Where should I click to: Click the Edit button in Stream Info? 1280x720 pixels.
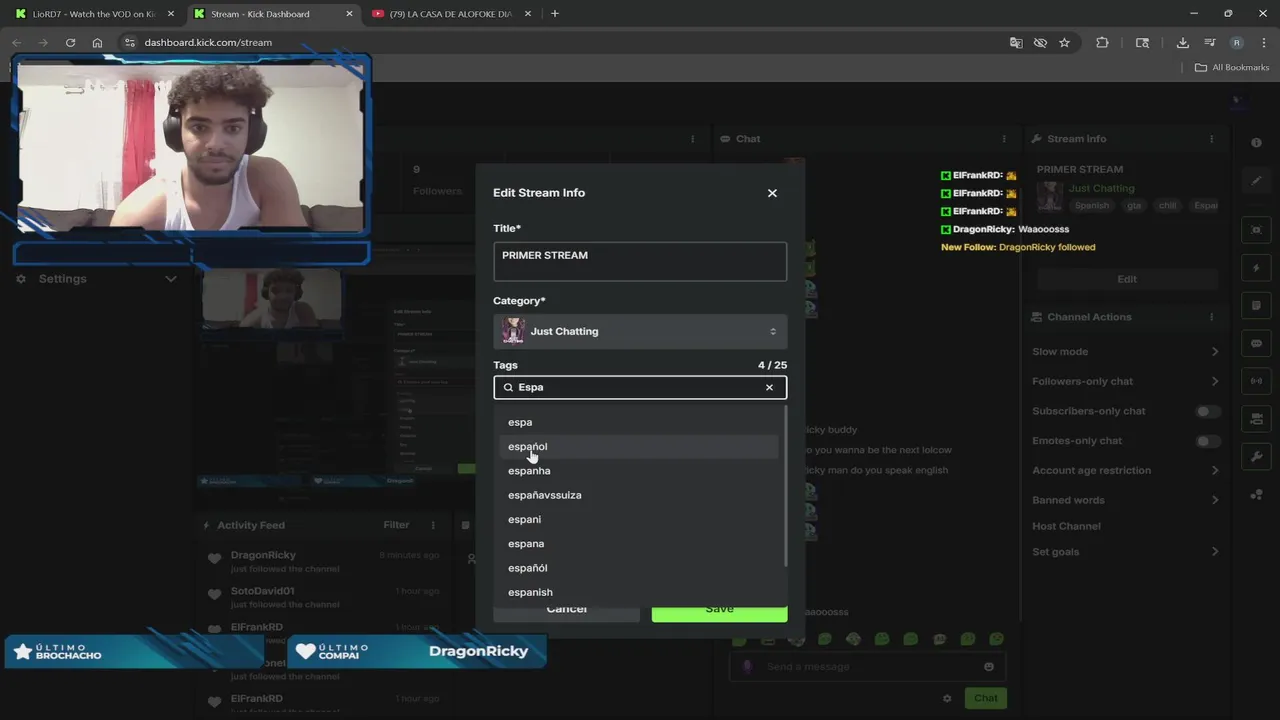(1127, 279)
